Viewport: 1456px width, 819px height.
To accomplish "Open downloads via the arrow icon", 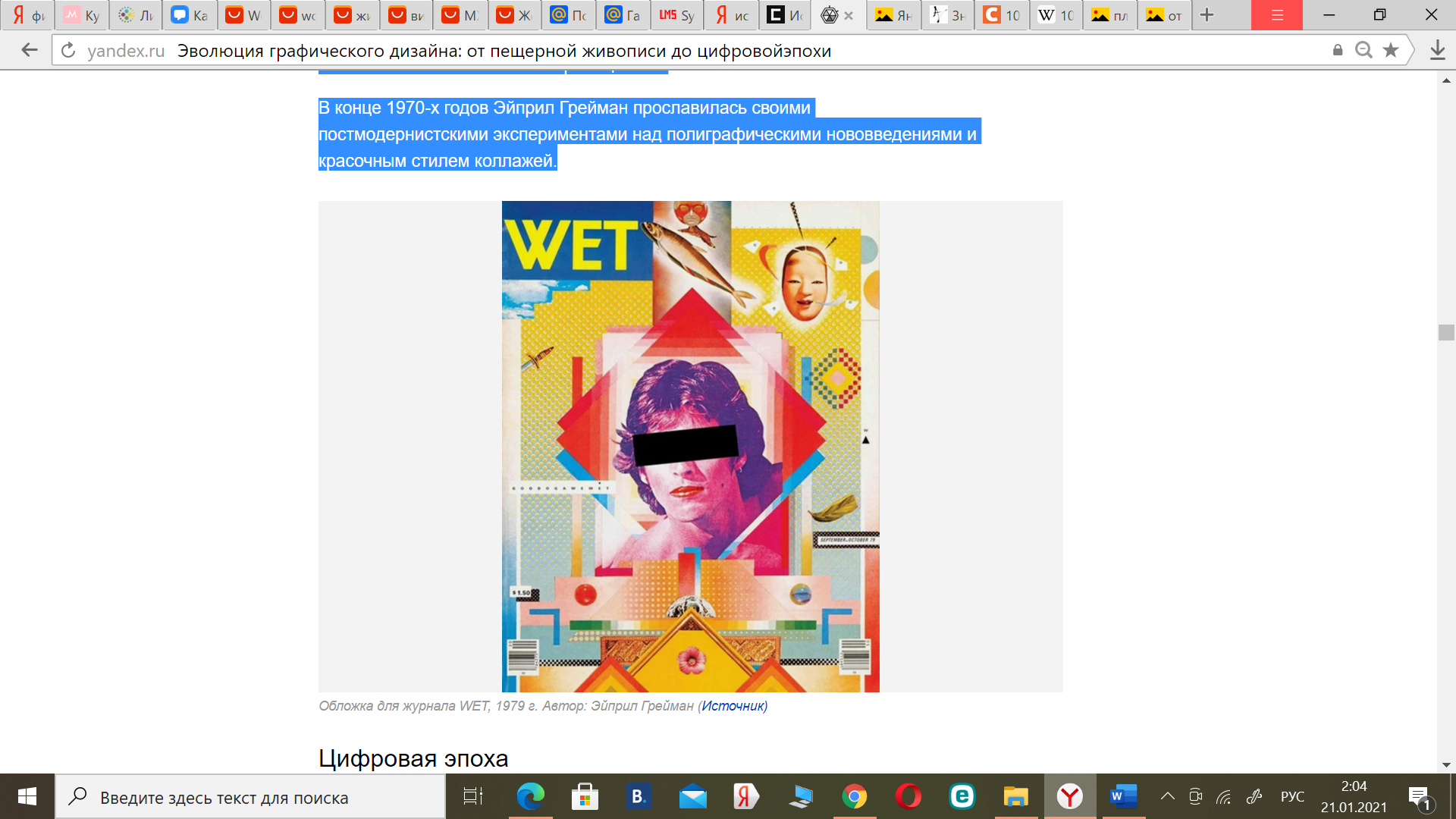I will tap(1437, 50).
